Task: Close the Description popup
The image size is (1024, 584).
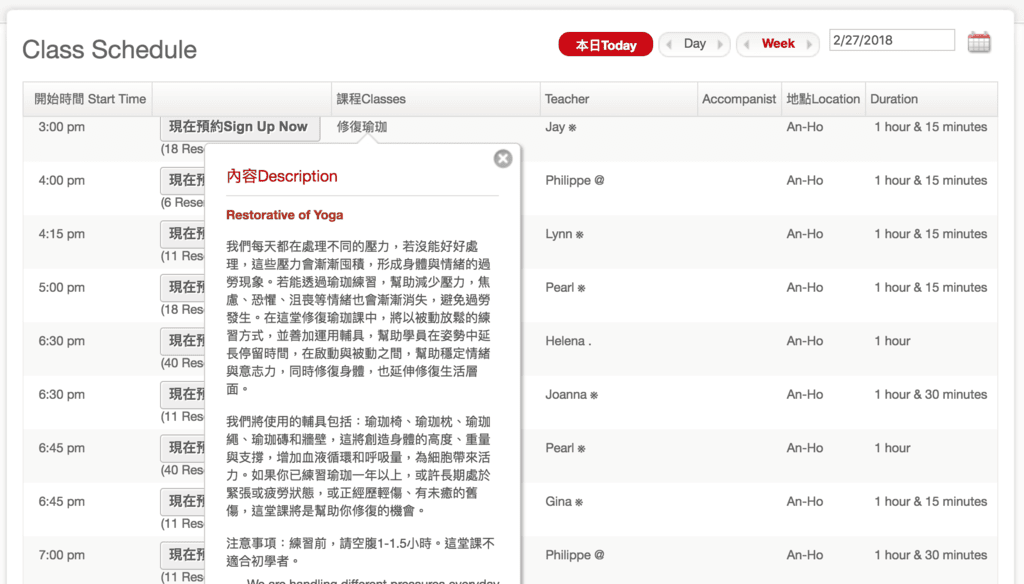Action: tap(503, 158)
